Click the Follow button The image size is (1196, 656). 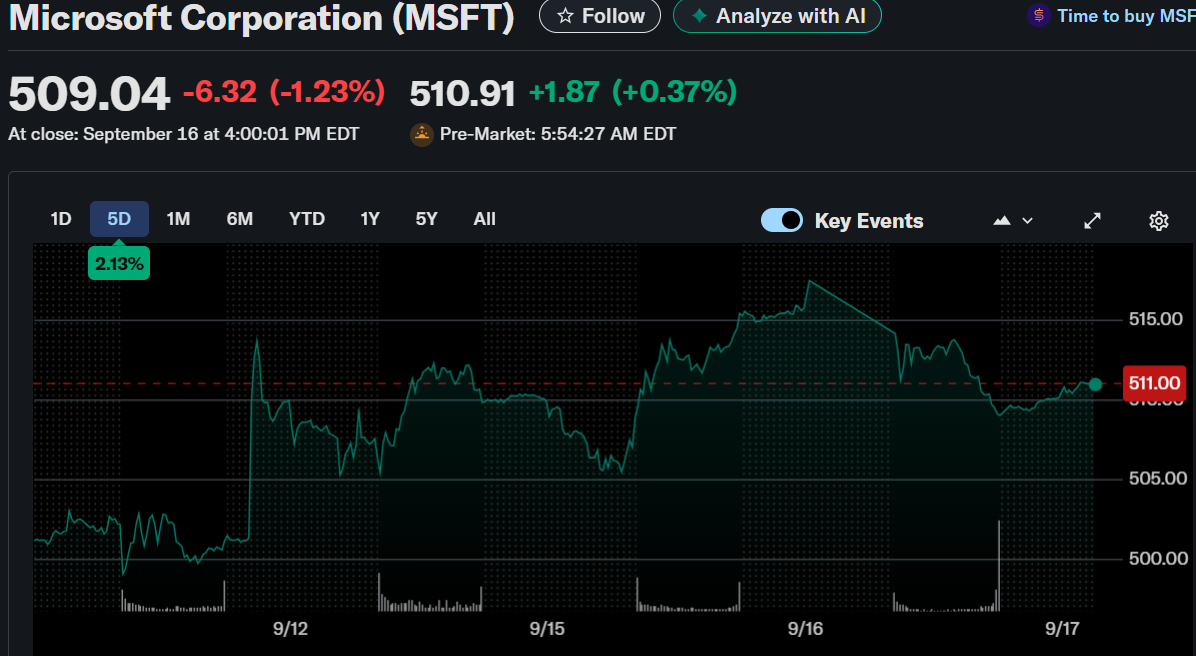point(600,16)
